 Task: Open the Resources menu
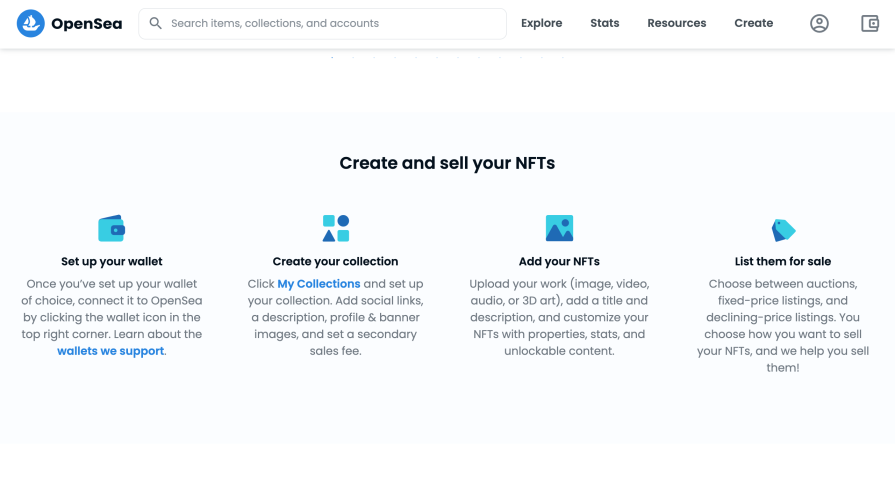click(676, 23)
